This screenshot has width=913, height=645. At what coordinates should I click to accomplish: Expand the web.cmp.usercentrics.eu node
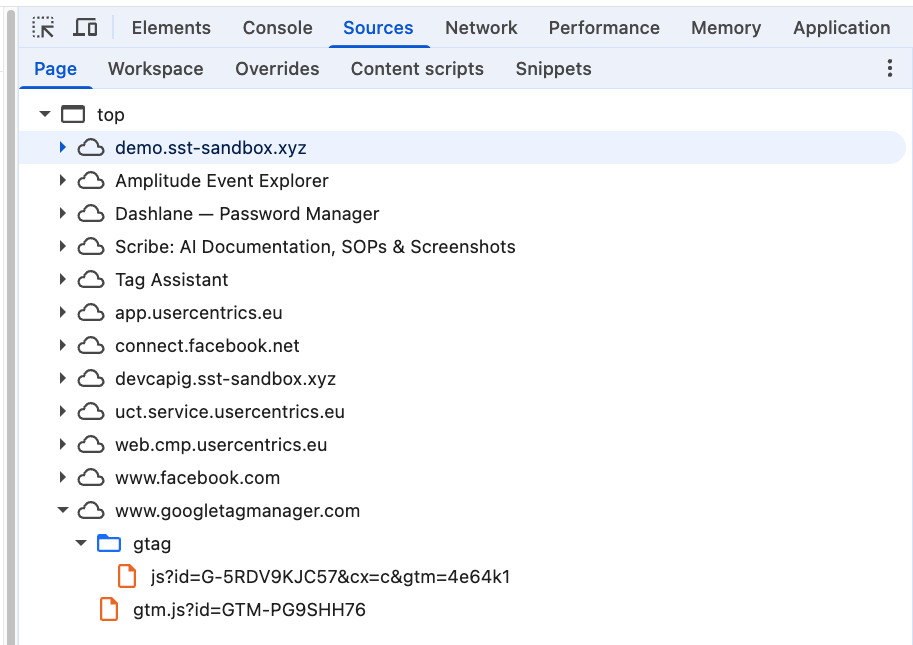pos(62,445)
